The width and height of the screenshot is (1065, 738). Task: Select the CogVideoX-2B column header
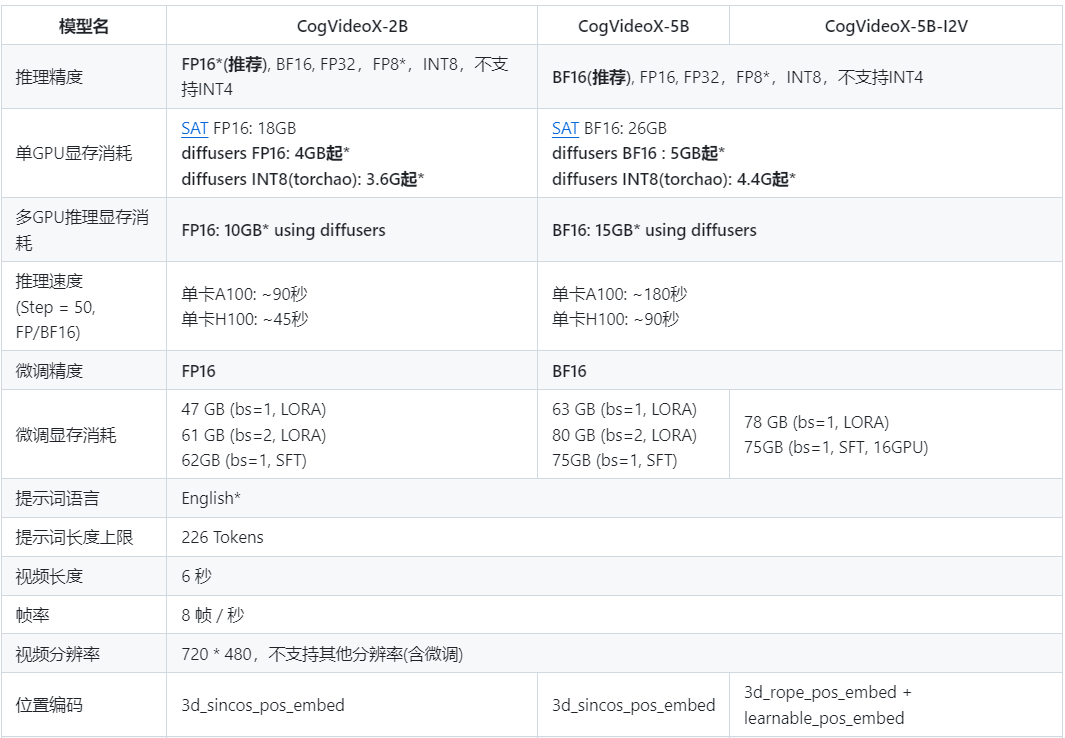click(352, 26)
